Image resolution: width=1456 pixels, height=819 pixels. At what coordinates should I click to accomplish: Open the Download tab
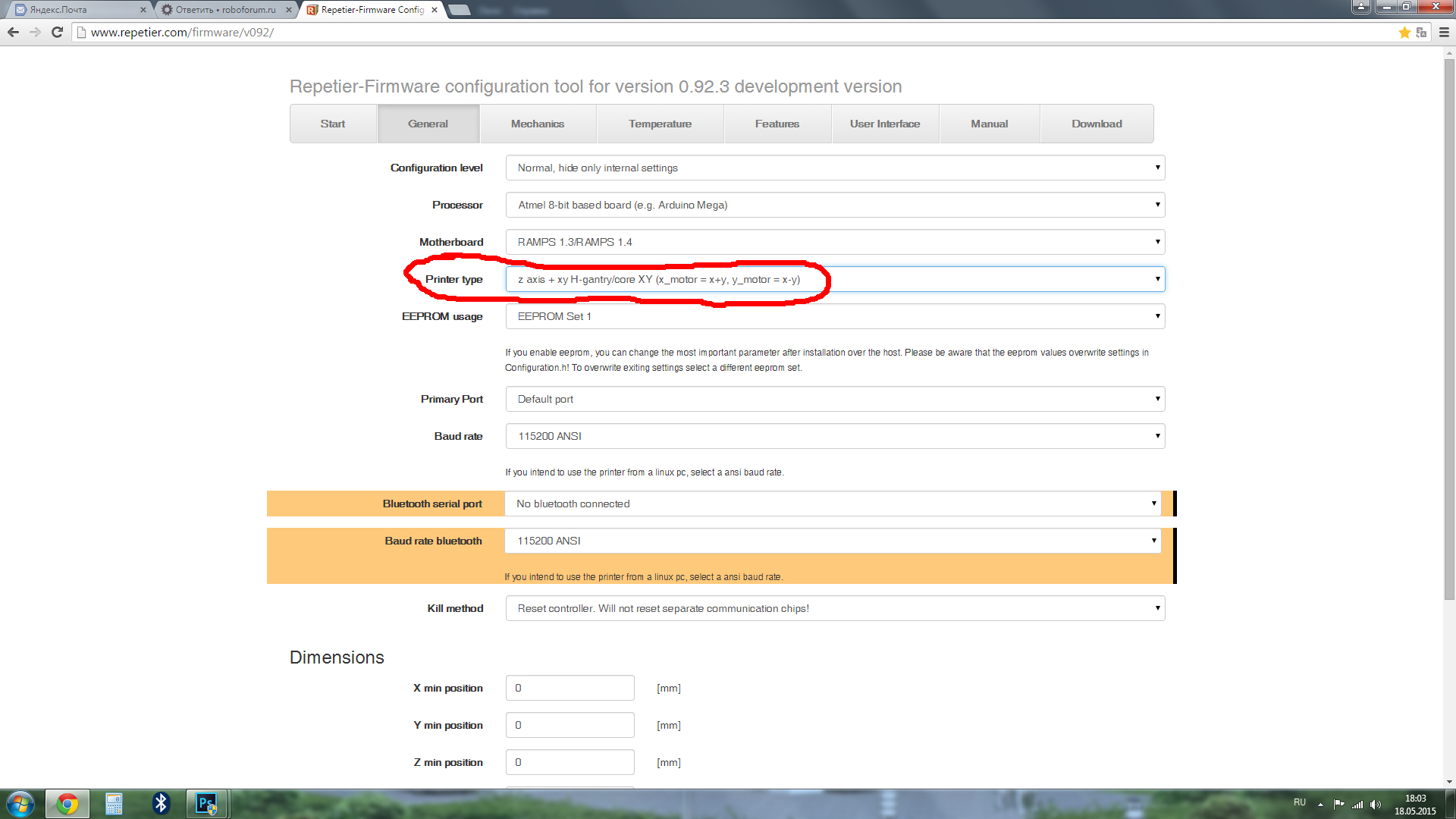[x=1096, y=124]
